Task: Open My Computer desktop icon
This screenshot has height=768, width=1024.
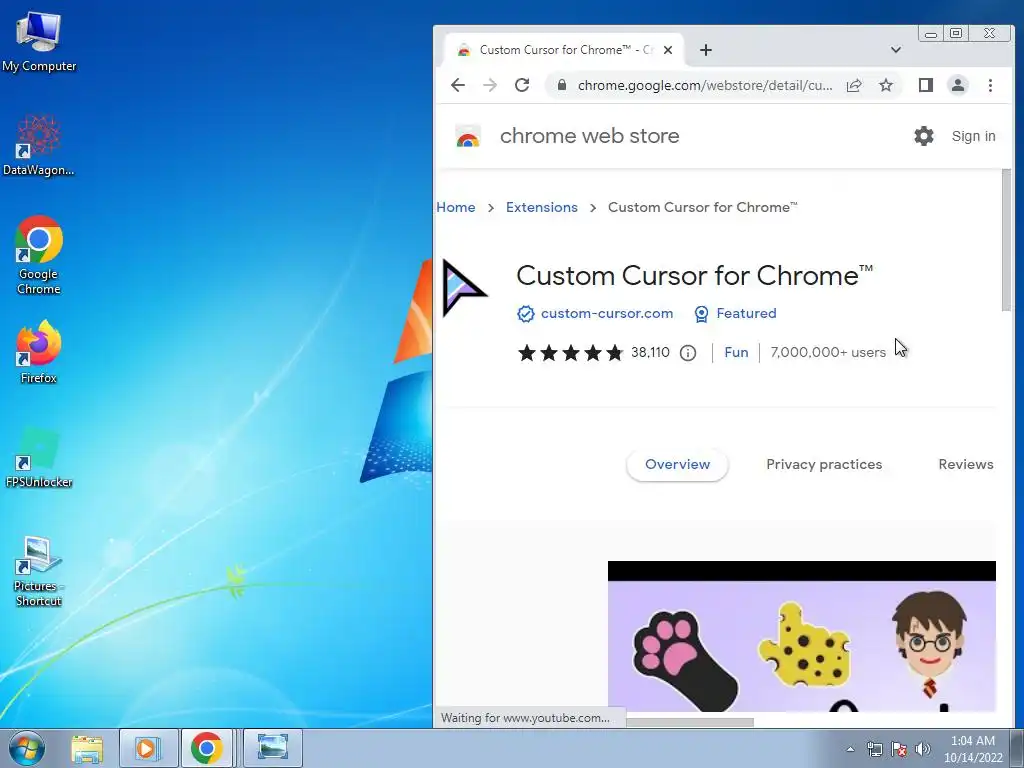Action: click(x=39, y=42)
